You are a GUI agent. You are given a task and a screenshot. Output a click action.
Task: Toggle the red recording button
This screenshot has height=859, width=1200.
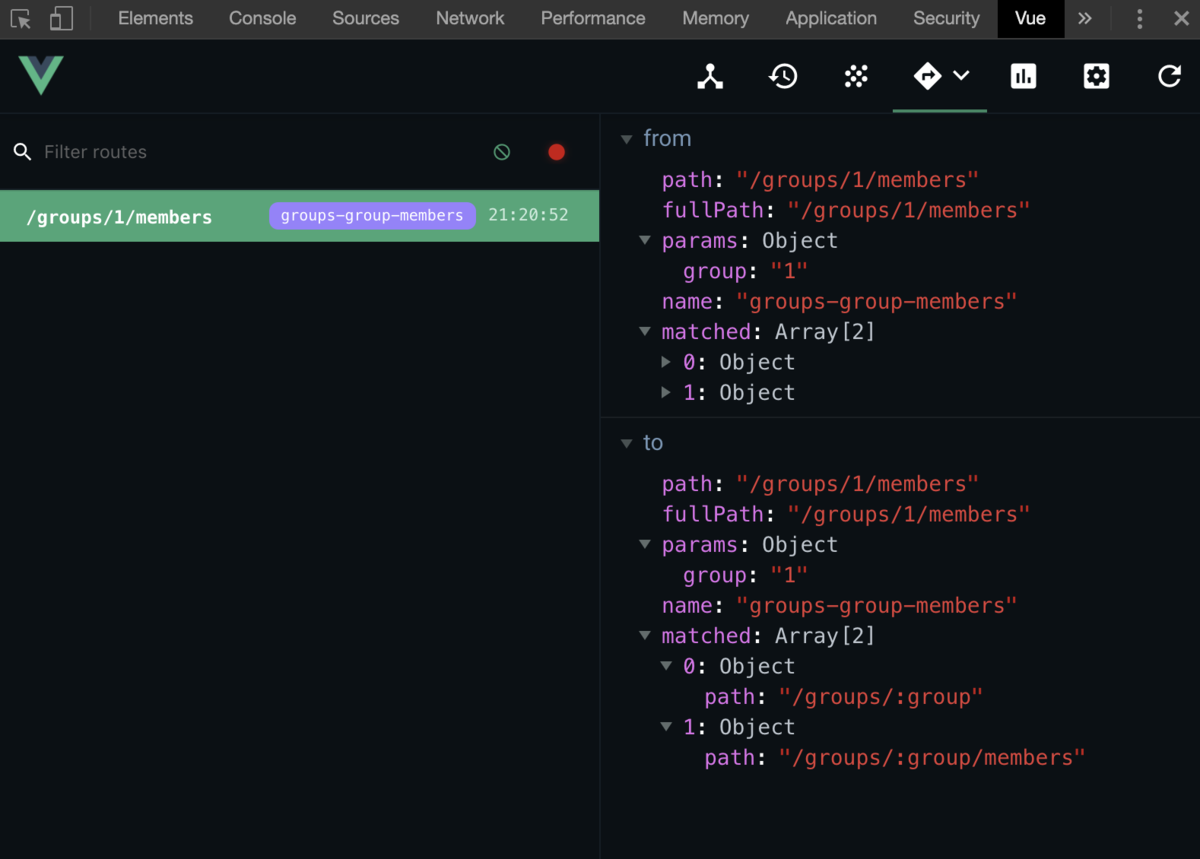click(557, 152)
